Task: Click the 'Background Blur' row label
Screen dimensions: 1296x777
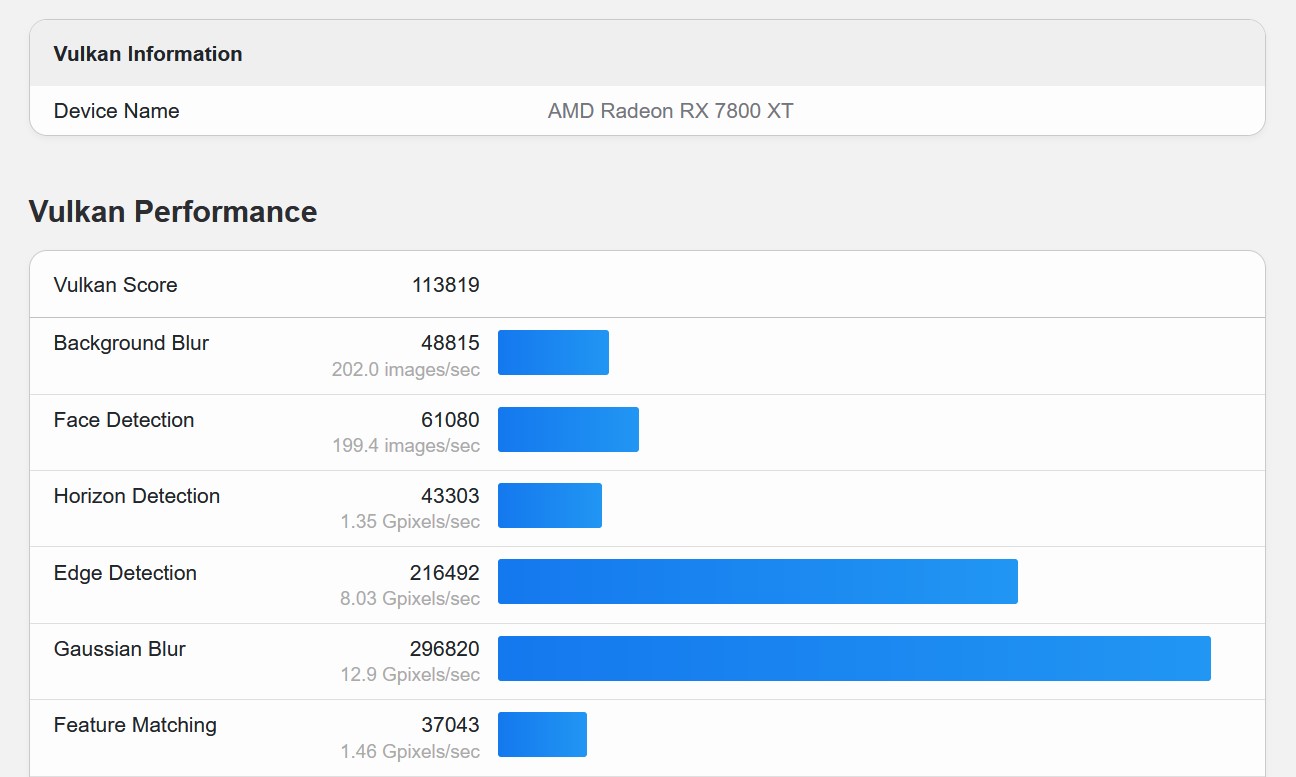Action: coord(131,343)
